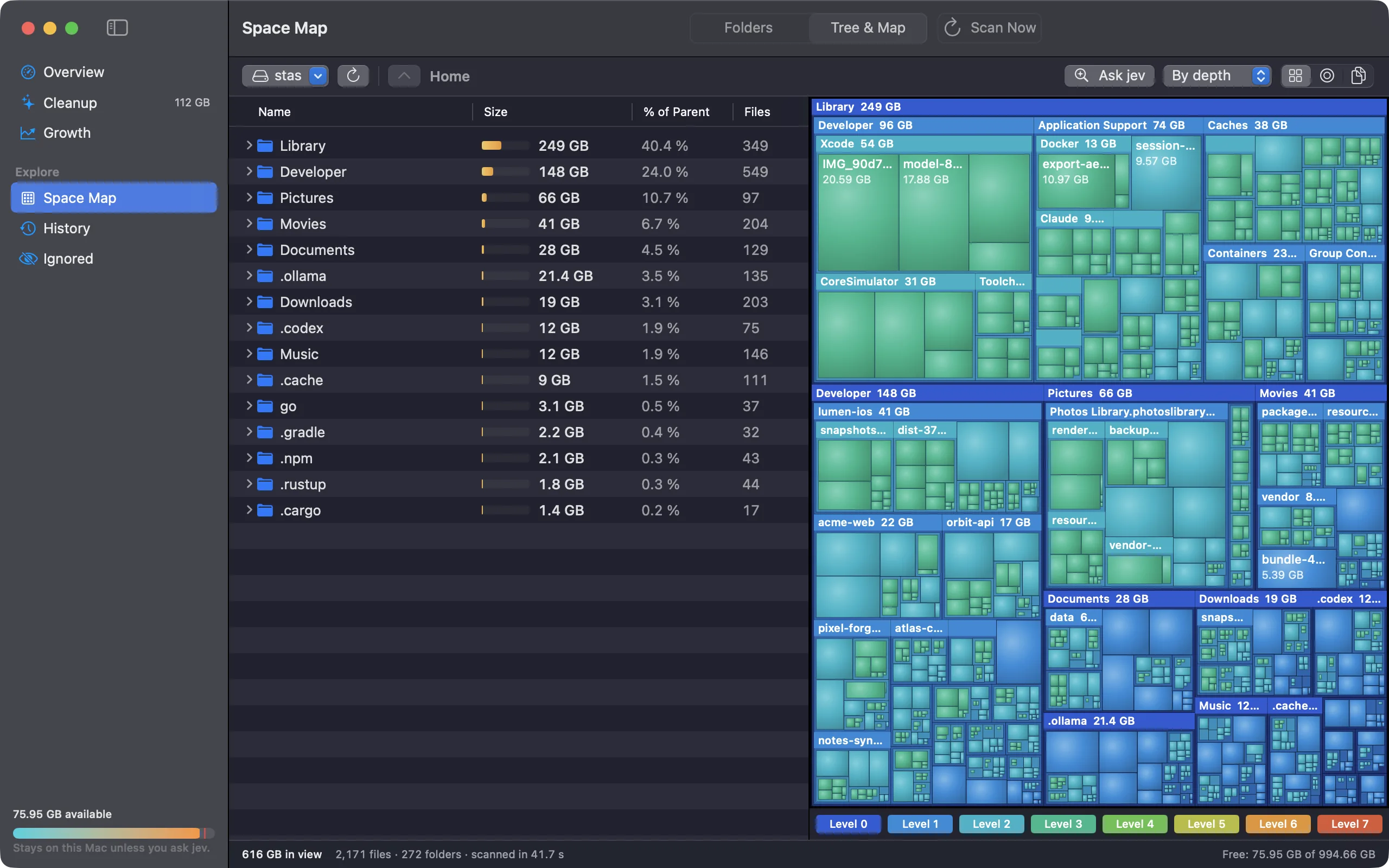
Task: Sort by the Size column header
Action: [495, 112]
